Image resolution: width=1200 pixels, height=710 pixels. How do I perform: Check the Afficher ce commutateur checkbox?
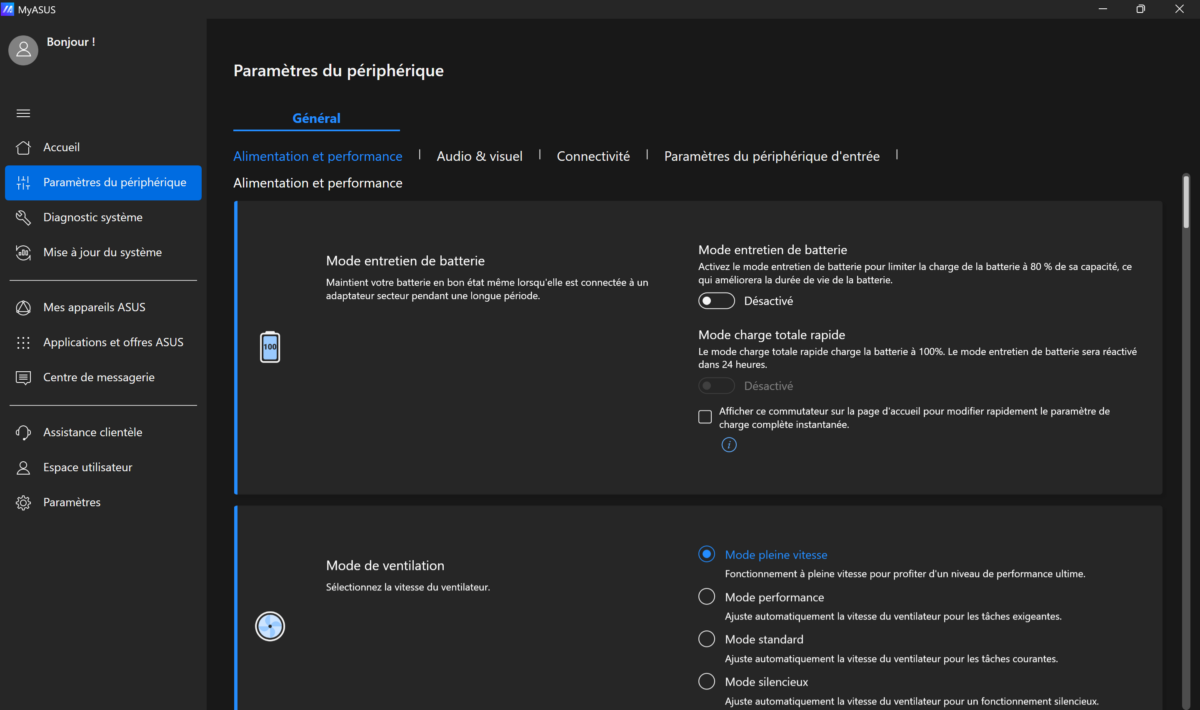(705, 417)
